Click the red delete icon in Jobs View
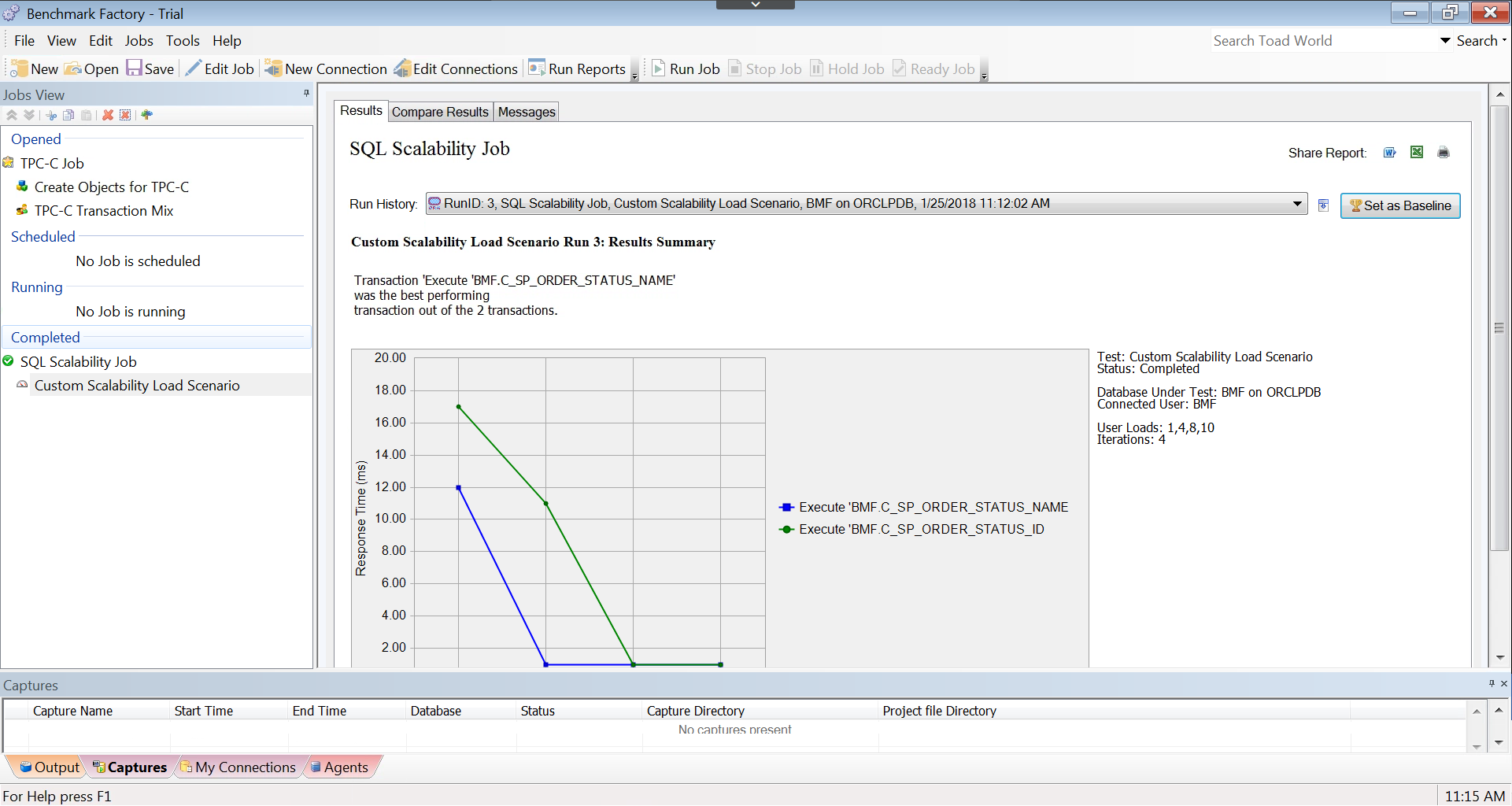 [x=108, y=115]
